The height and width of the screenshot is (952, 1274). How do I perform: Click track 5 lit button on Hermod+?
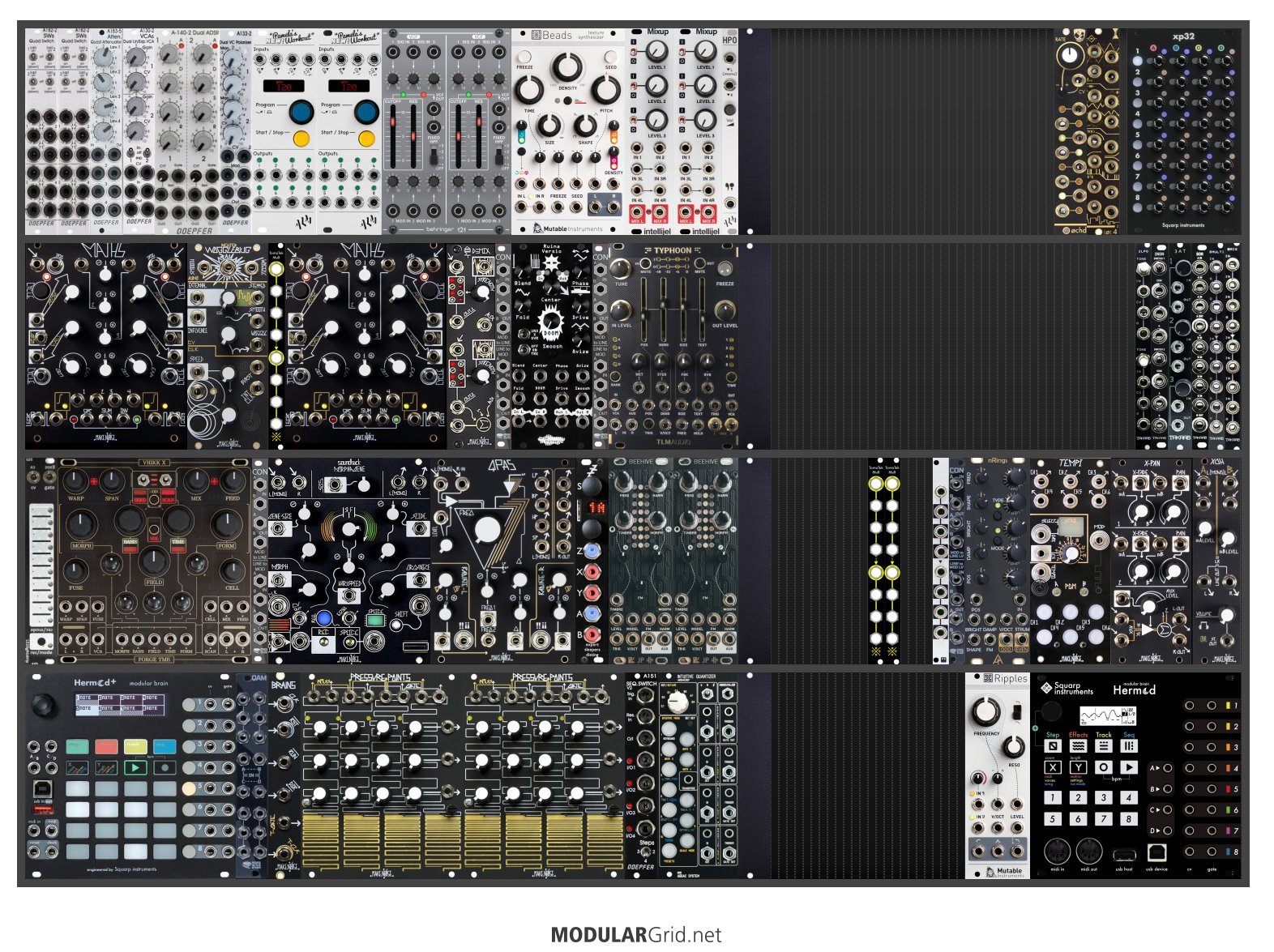coord(189,788)
